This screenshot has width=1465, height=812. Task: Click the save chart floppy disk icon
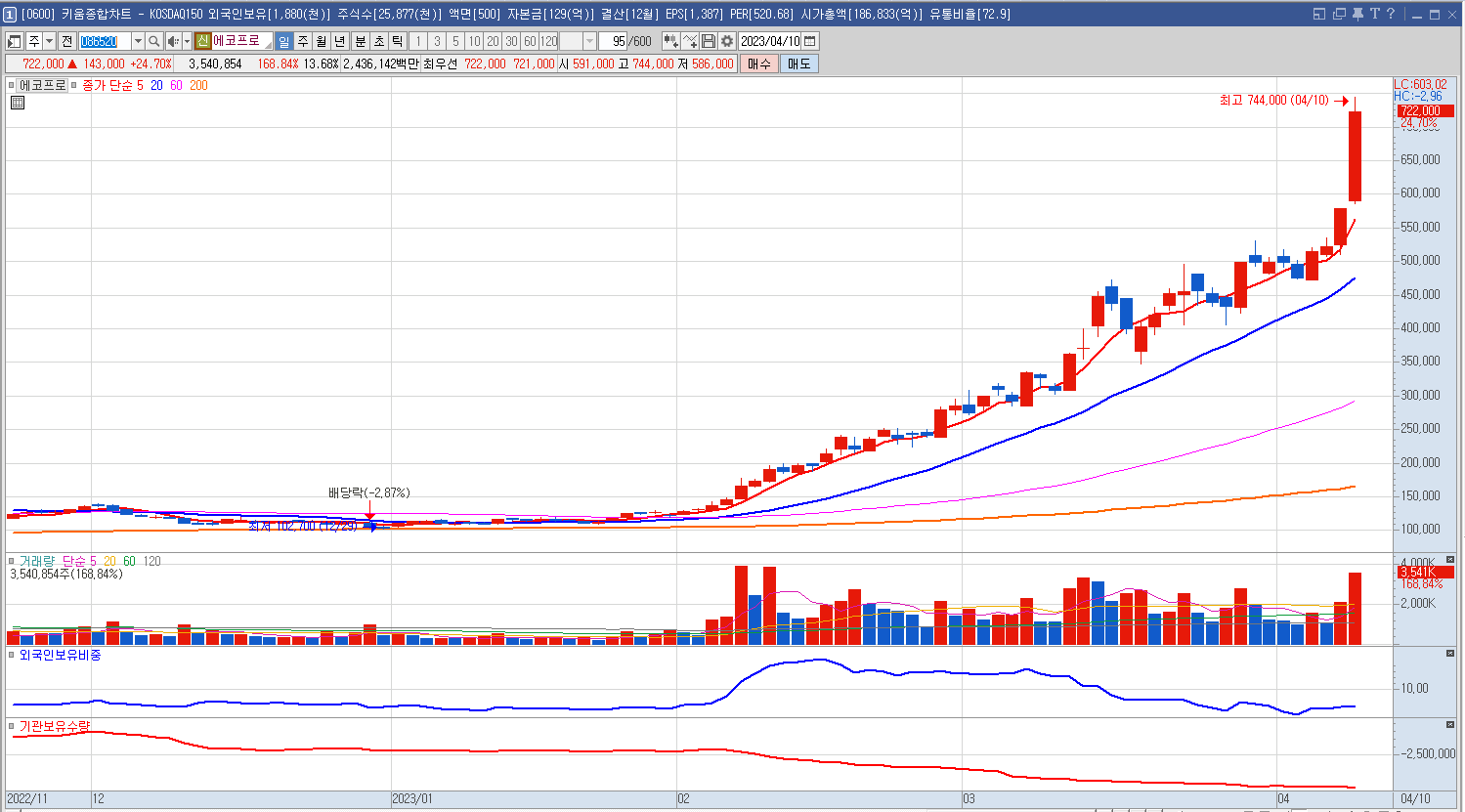click(709, 41)
